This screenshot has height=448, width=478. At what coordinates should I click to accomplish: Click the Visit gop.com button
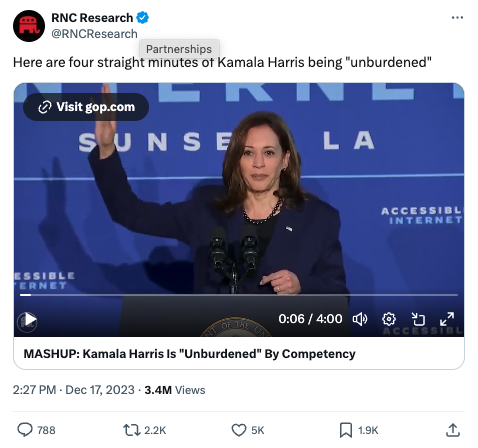click(x=86, y=107)
